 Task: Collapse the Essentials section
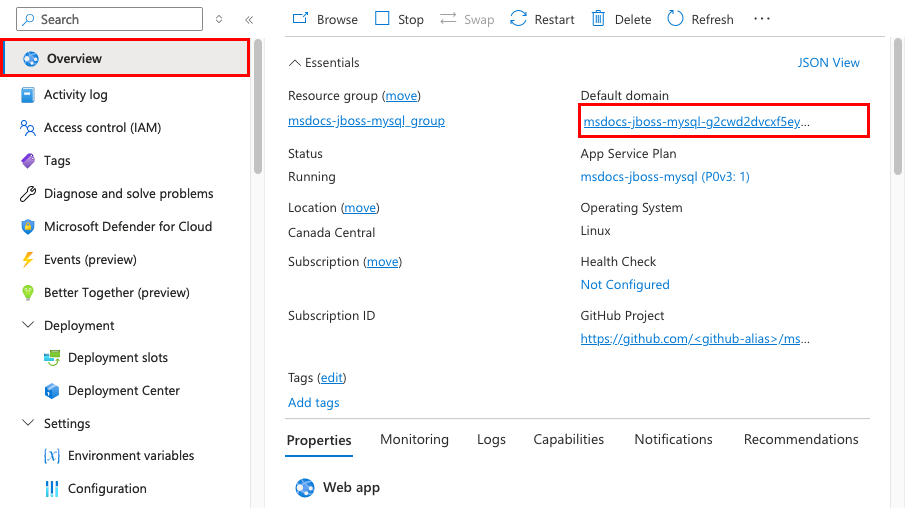coord(294,63)
